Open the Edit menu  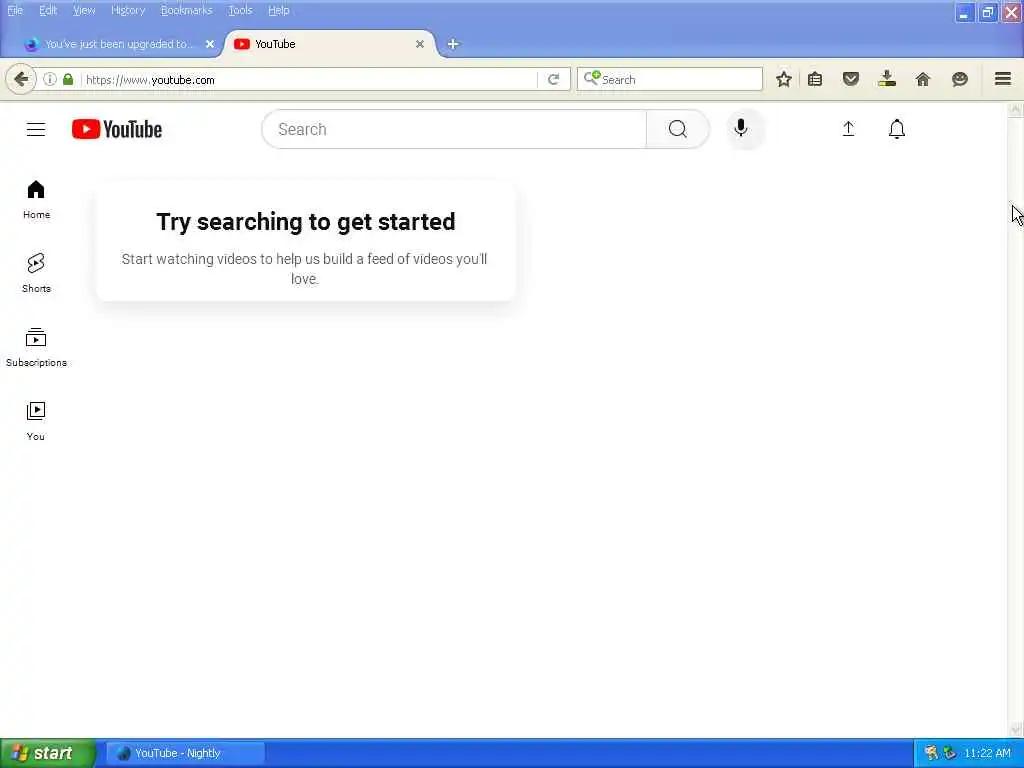pos(48,10)
